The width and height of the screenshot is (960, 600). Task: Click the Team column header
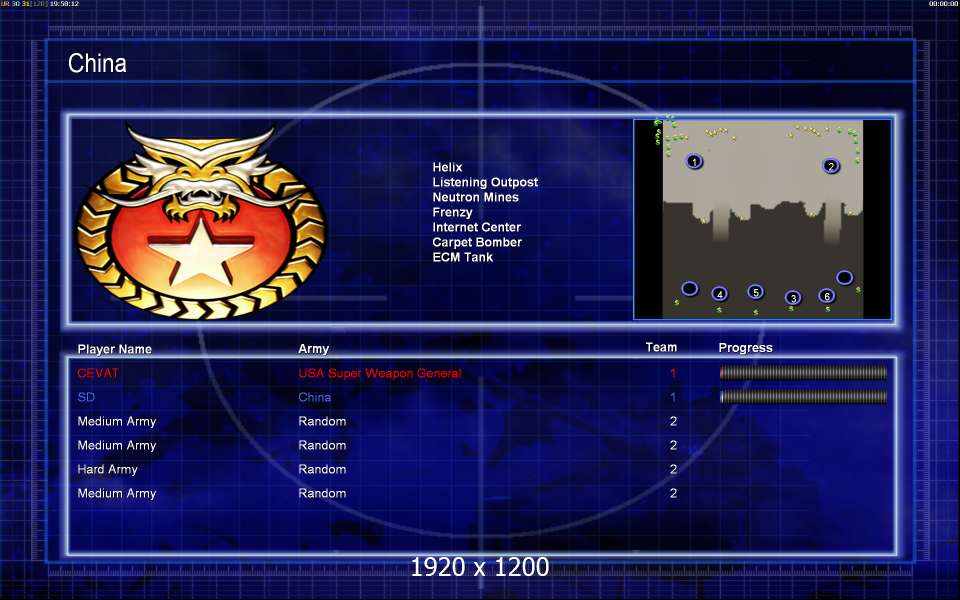point(661,347)
